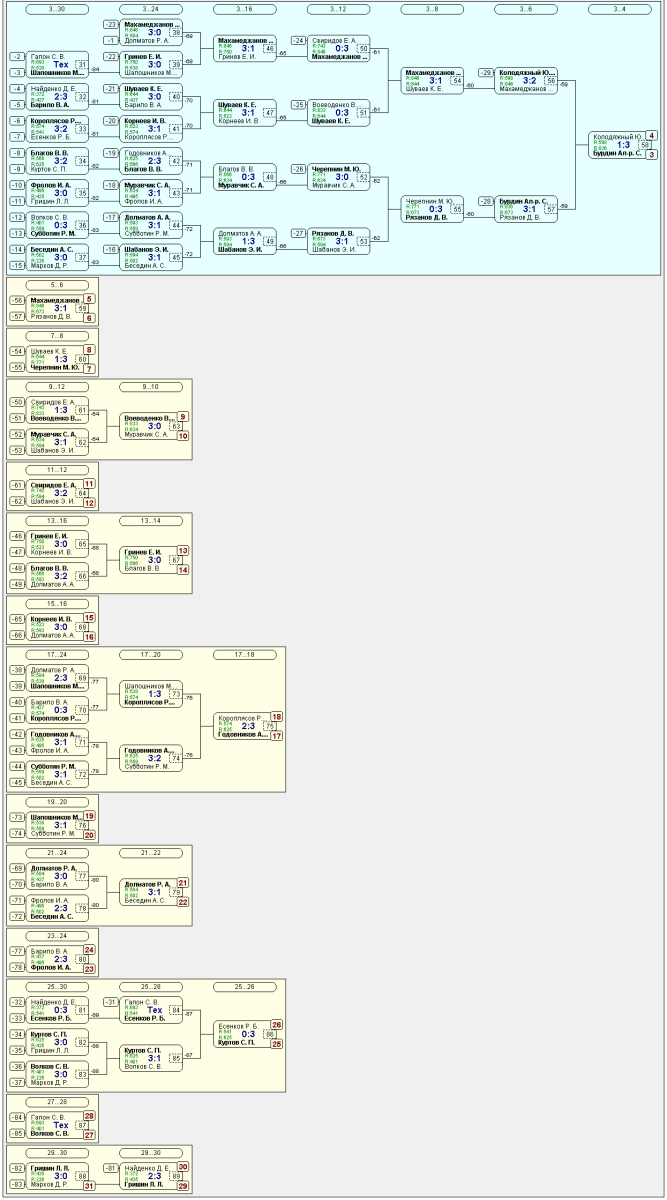Select place badge 5 beside Махамеджанов
The height and width of the screenshot is (1200, 667).
click(x=89, y=299)
